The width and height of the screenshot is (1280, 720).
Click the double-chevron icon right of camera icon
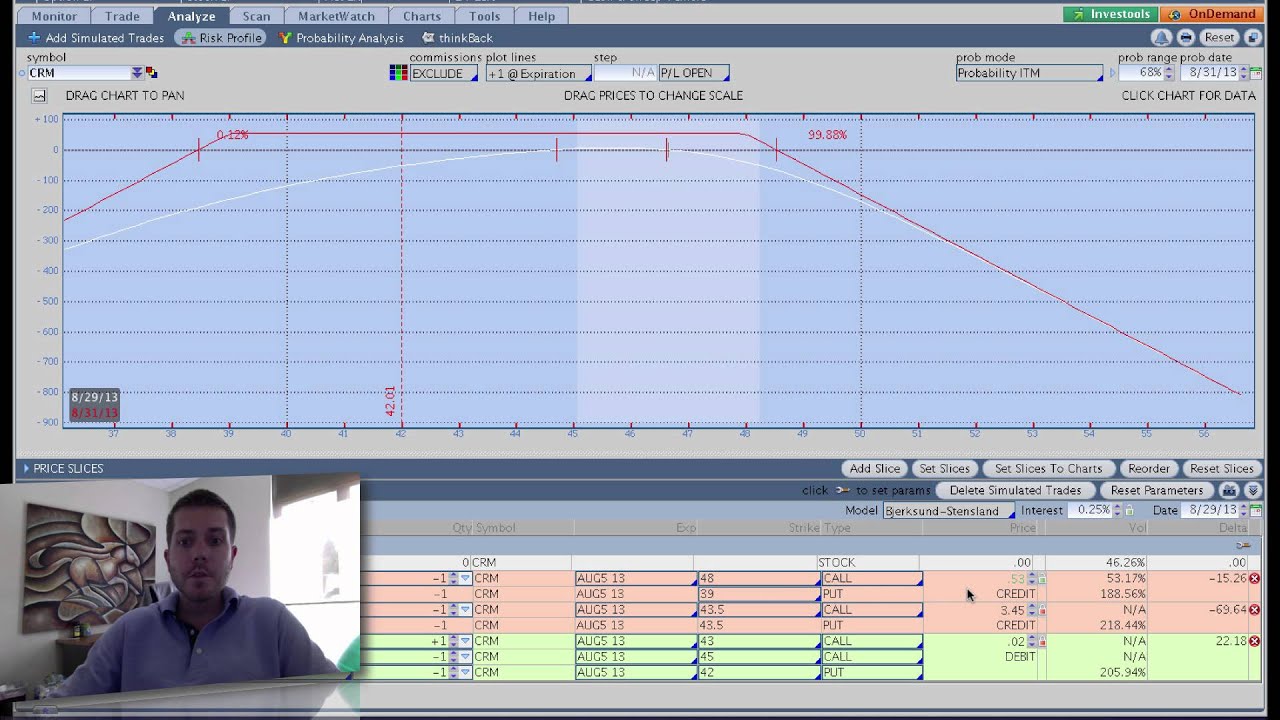pos(1252,491)
